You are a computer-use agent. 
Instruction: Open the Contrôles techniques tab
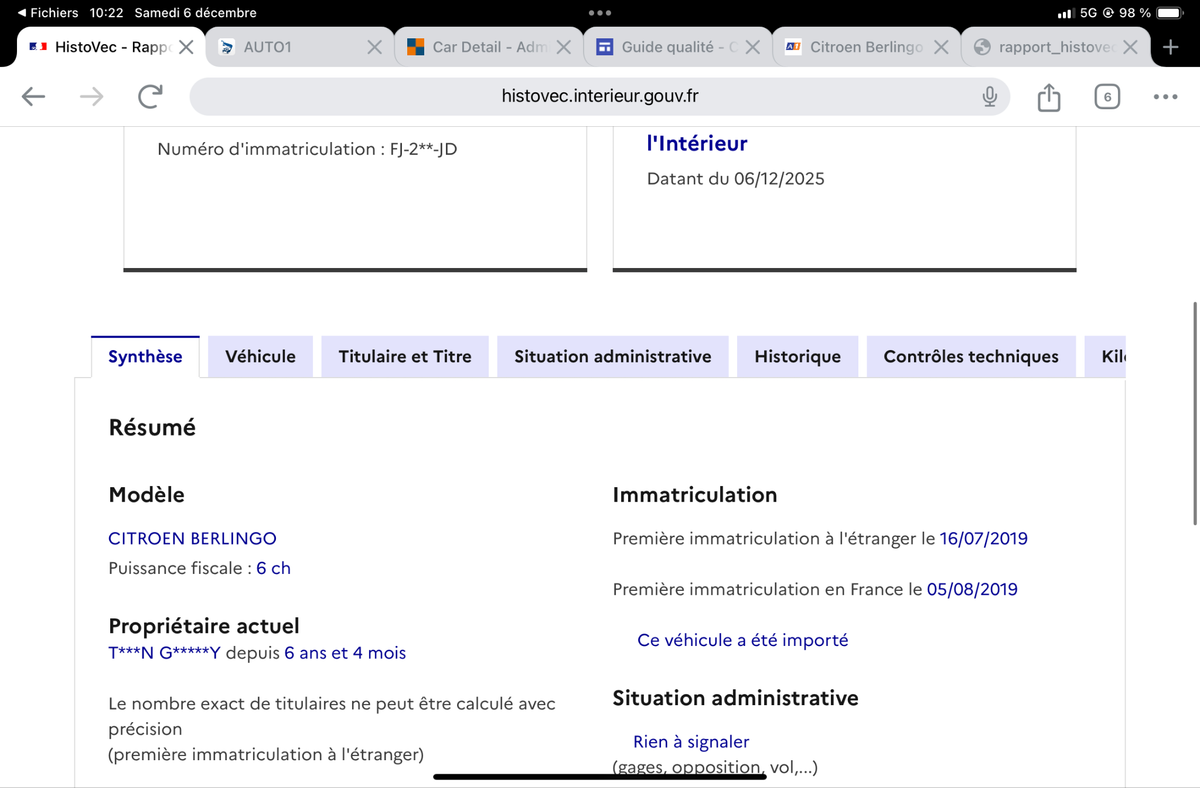pyautogui.click(x=971, y=357)
